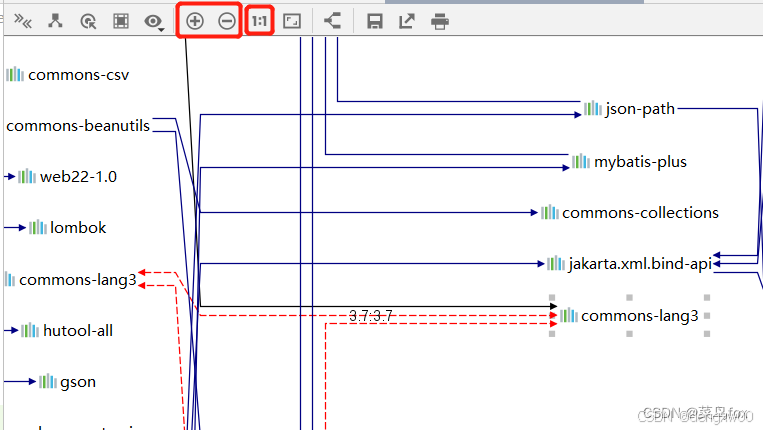
Task: Zoom in with the plus icon
Action: point(195,21)
